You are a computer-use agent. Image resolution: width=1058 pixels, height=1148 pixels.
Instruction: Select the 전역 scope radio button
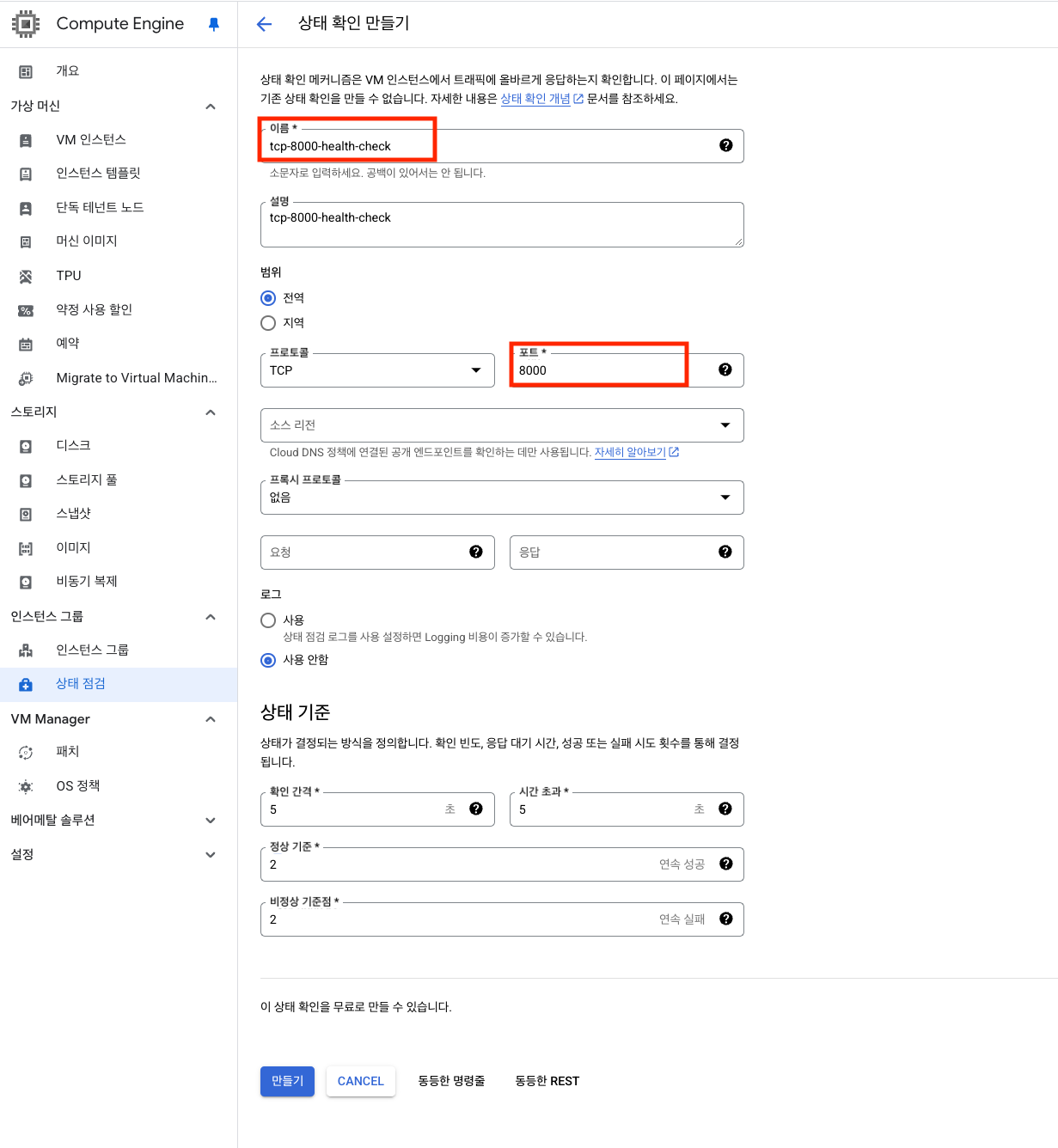[x=268, y=298]
